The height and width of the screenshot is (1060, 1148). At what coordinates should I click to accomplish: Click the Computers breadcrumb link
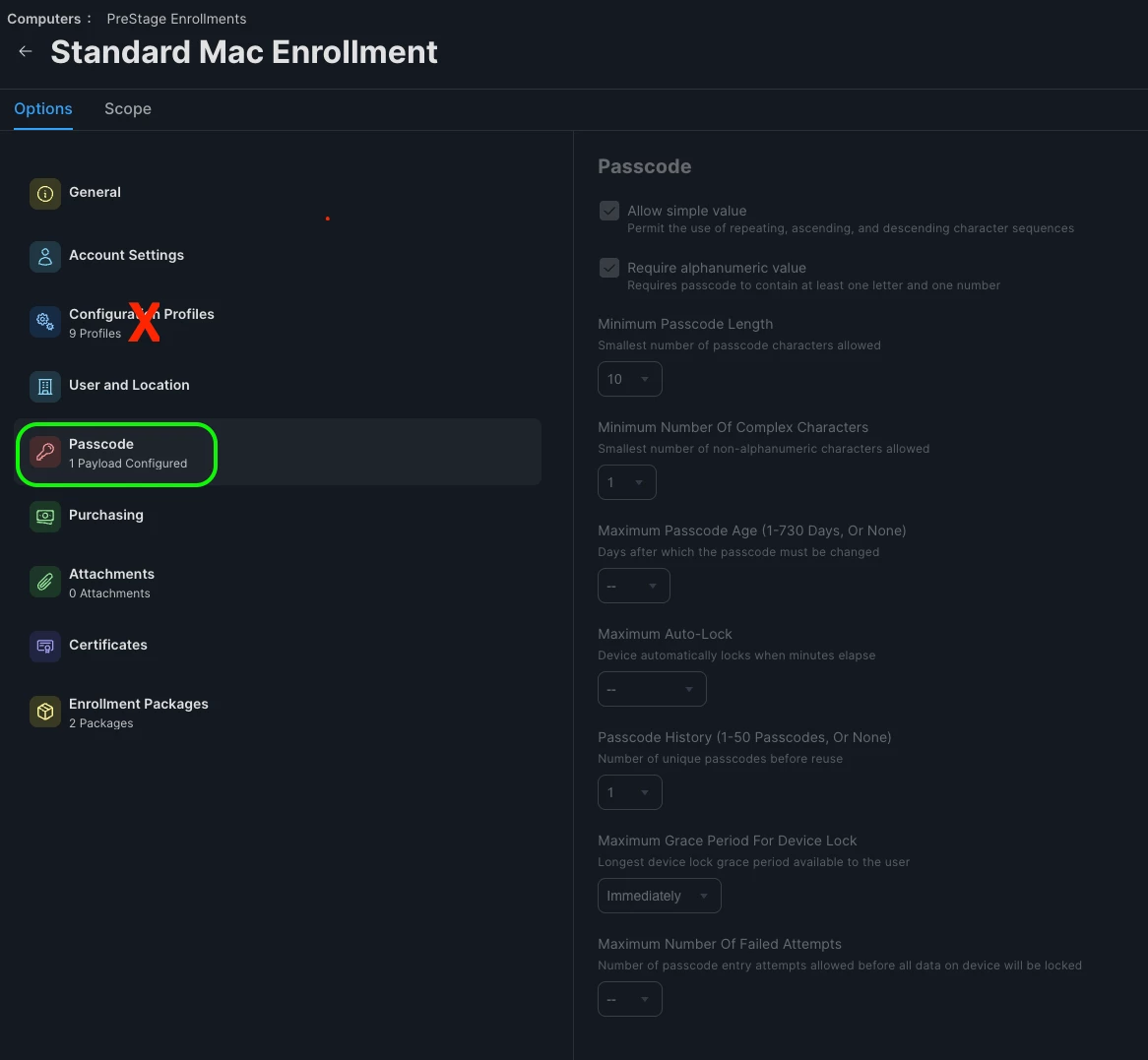[44, 19]
